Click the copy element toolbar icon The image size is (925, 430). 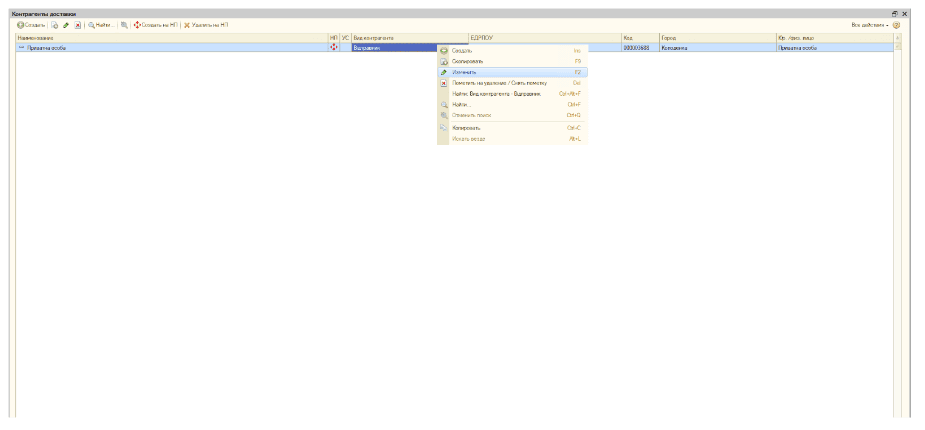point(56,25)
